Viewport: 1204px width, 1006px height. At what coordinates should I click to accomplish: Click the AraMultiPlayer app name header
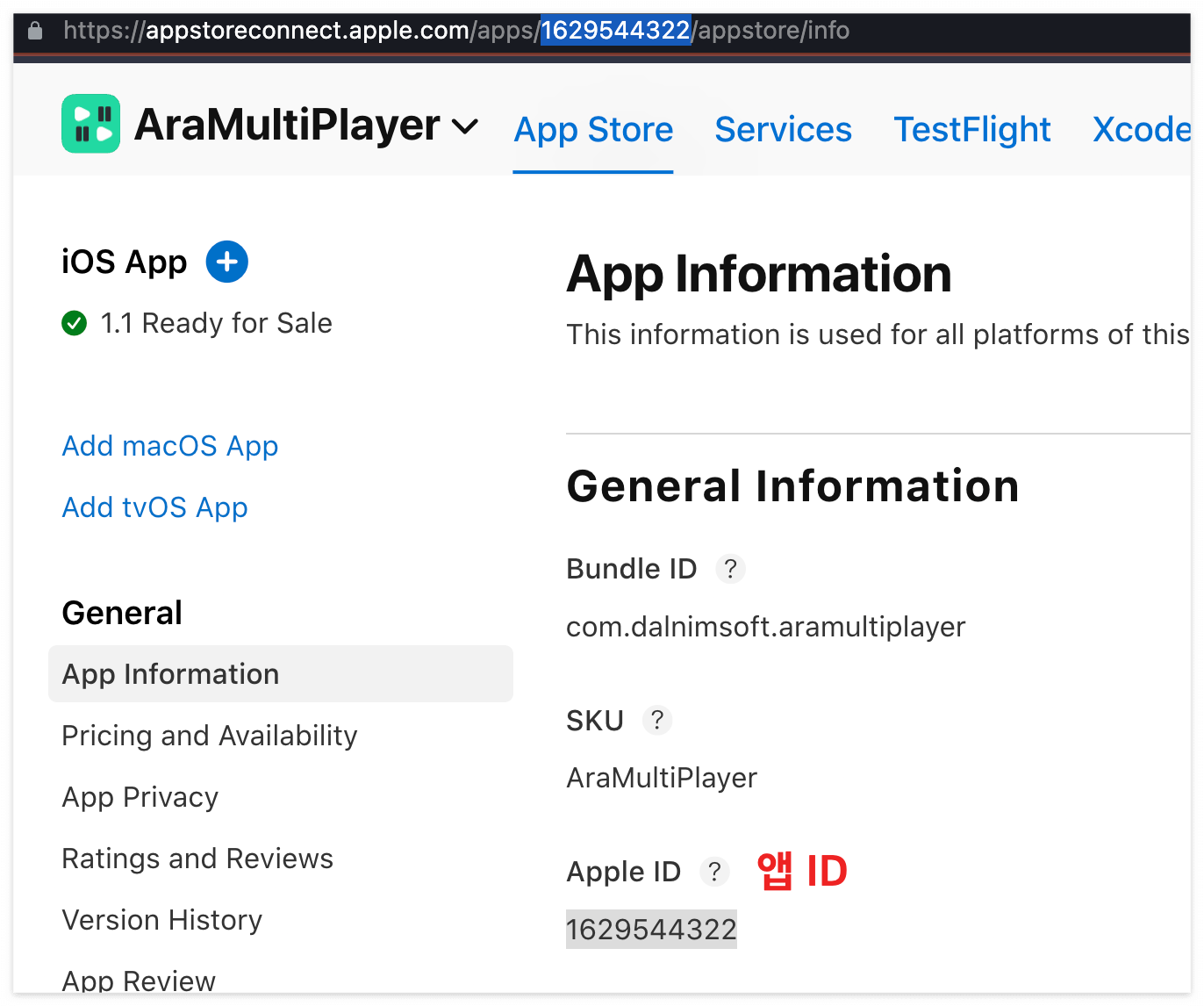coord(287,125)
